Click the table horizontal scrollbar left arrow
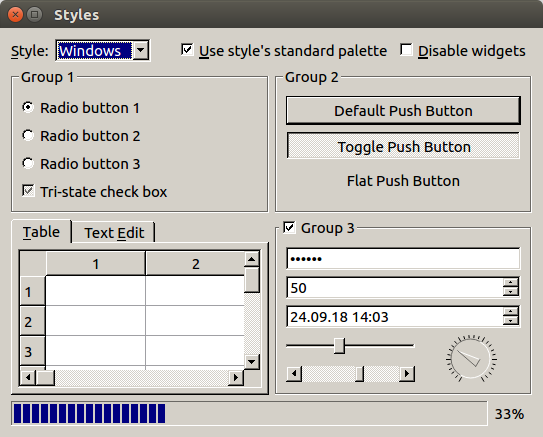 28,377
